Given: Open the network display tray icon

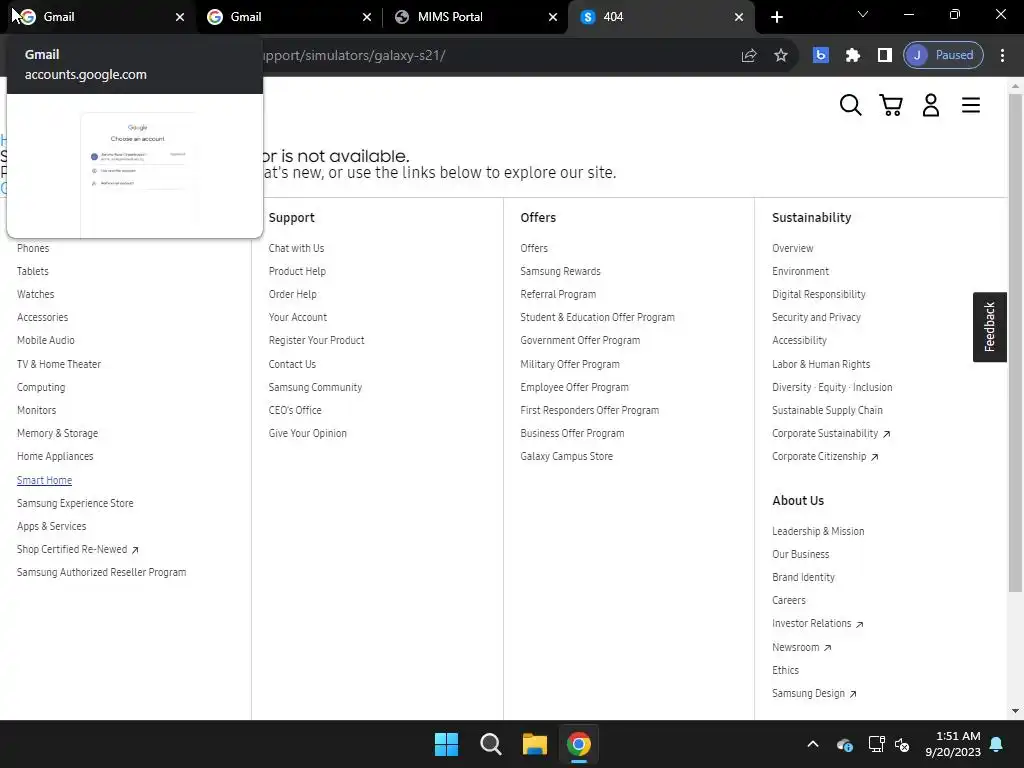Looking at the screenshot, I should click(x=876, y=744).
